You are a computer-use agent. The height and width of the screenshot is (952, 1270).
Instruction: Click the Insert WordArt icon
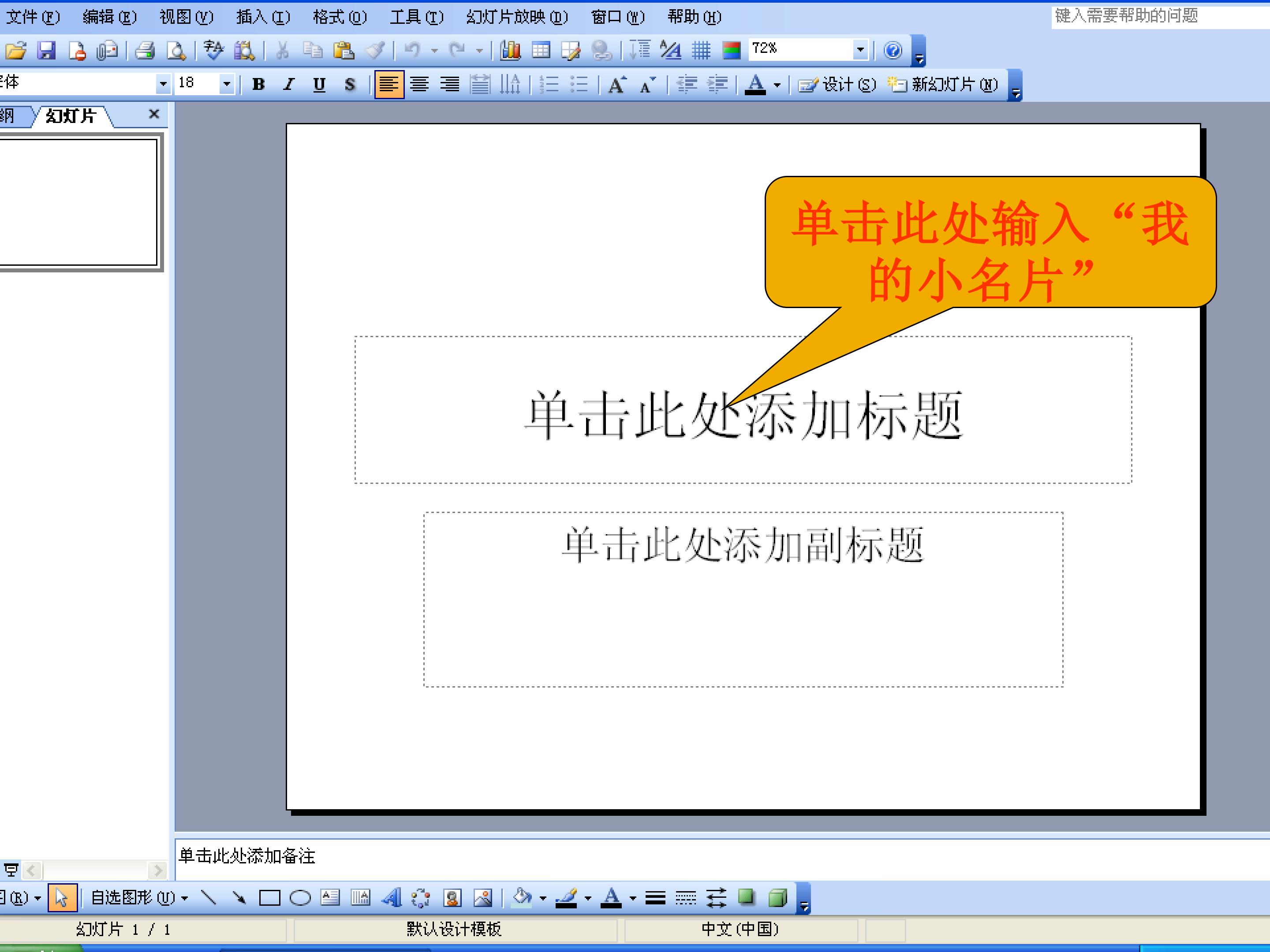click(x=392, y=897)
